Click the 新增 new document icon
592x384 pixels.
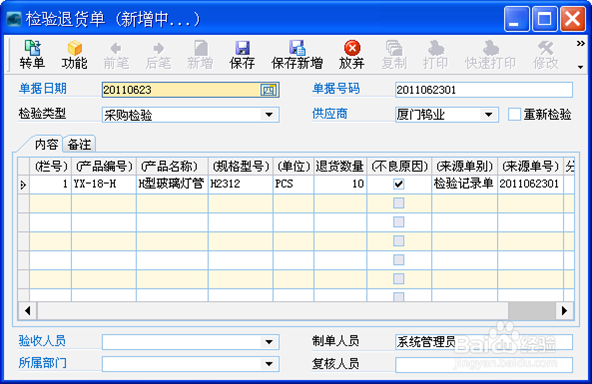tap(200, 54)
